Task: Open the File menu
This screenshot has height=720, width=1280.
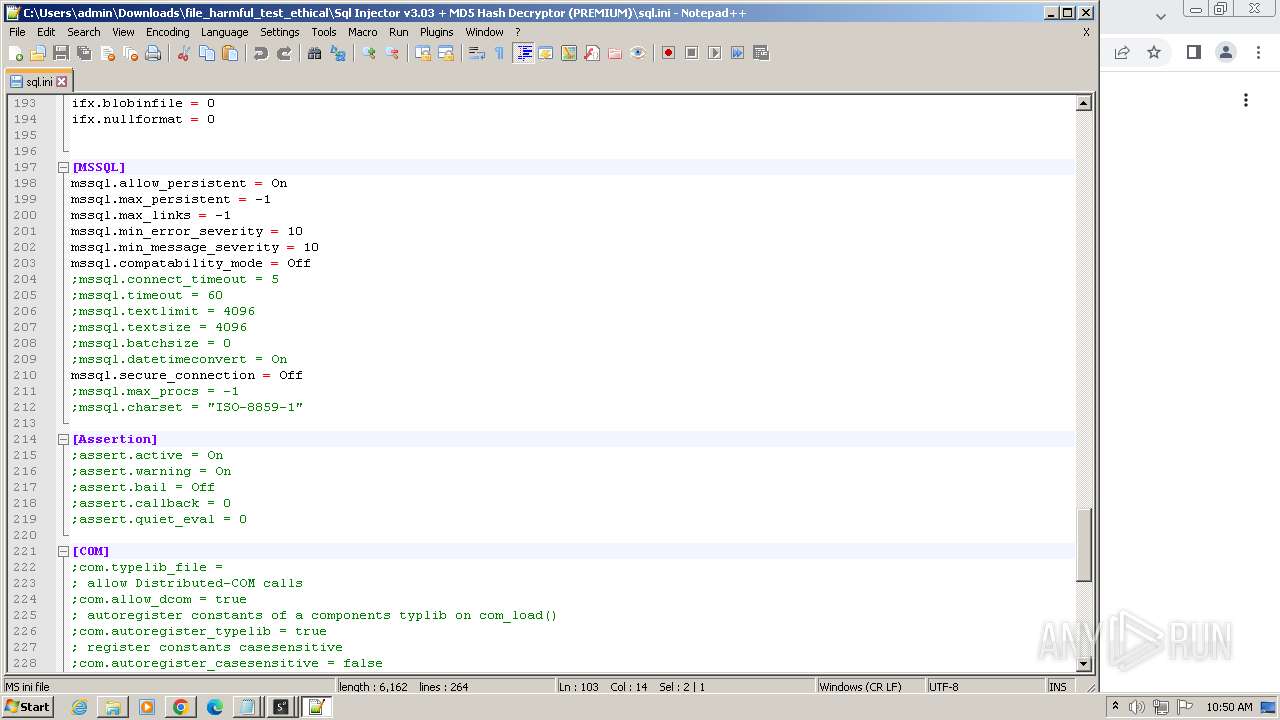Action: click(17, 32)
